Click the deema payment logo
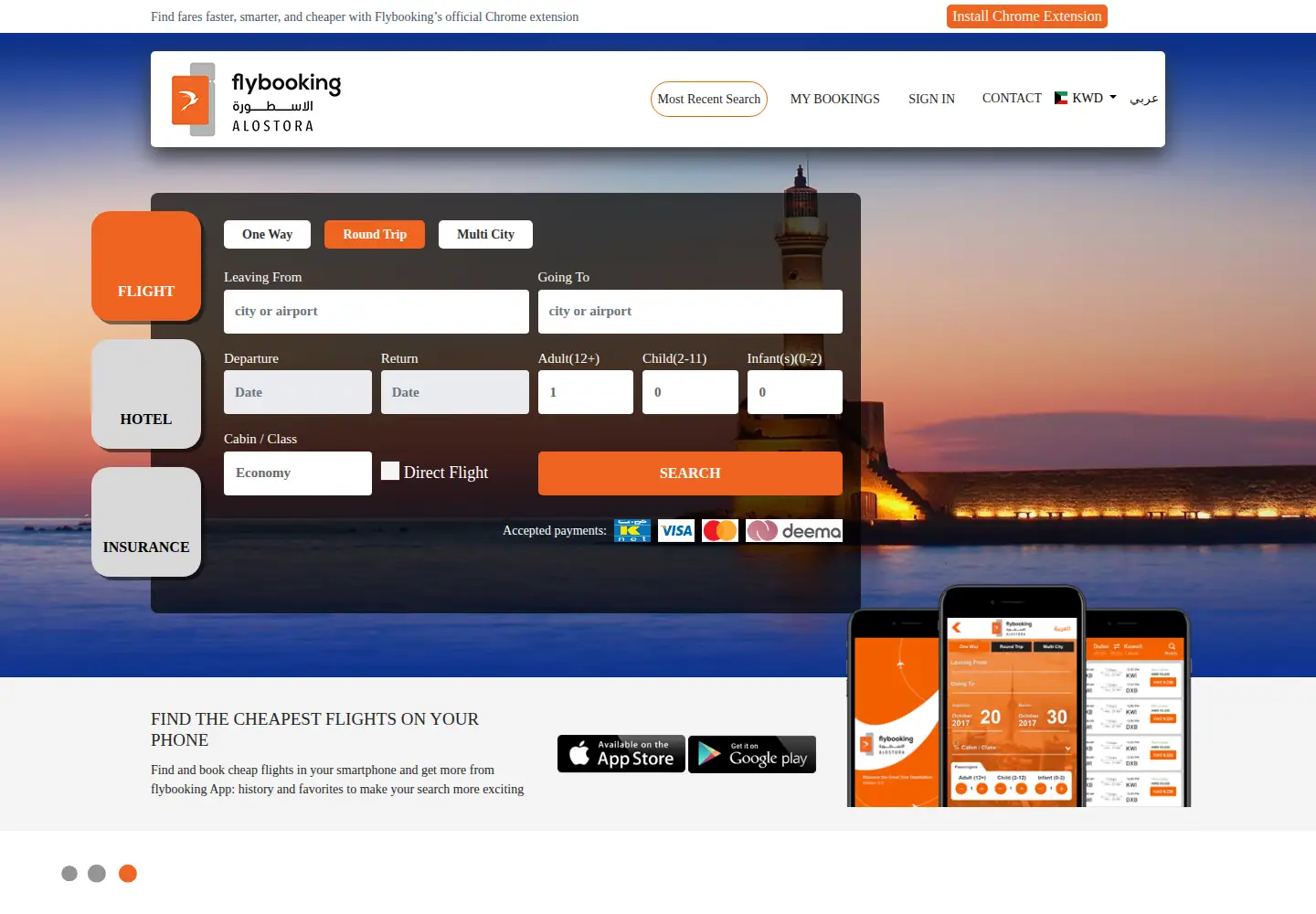 point(794,531)
